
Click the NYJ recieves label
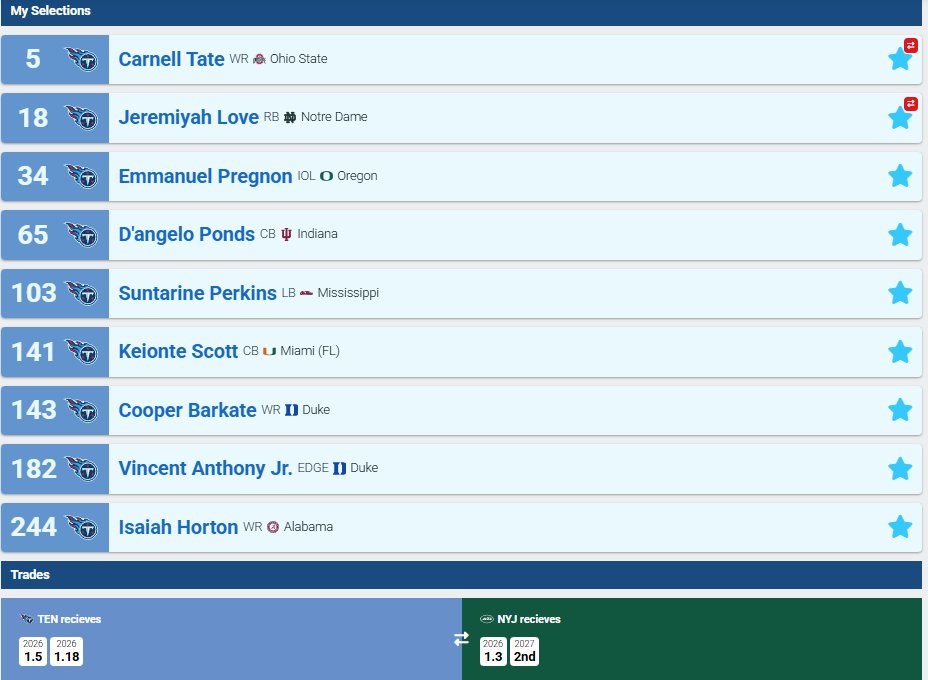[x=529, y=619]
